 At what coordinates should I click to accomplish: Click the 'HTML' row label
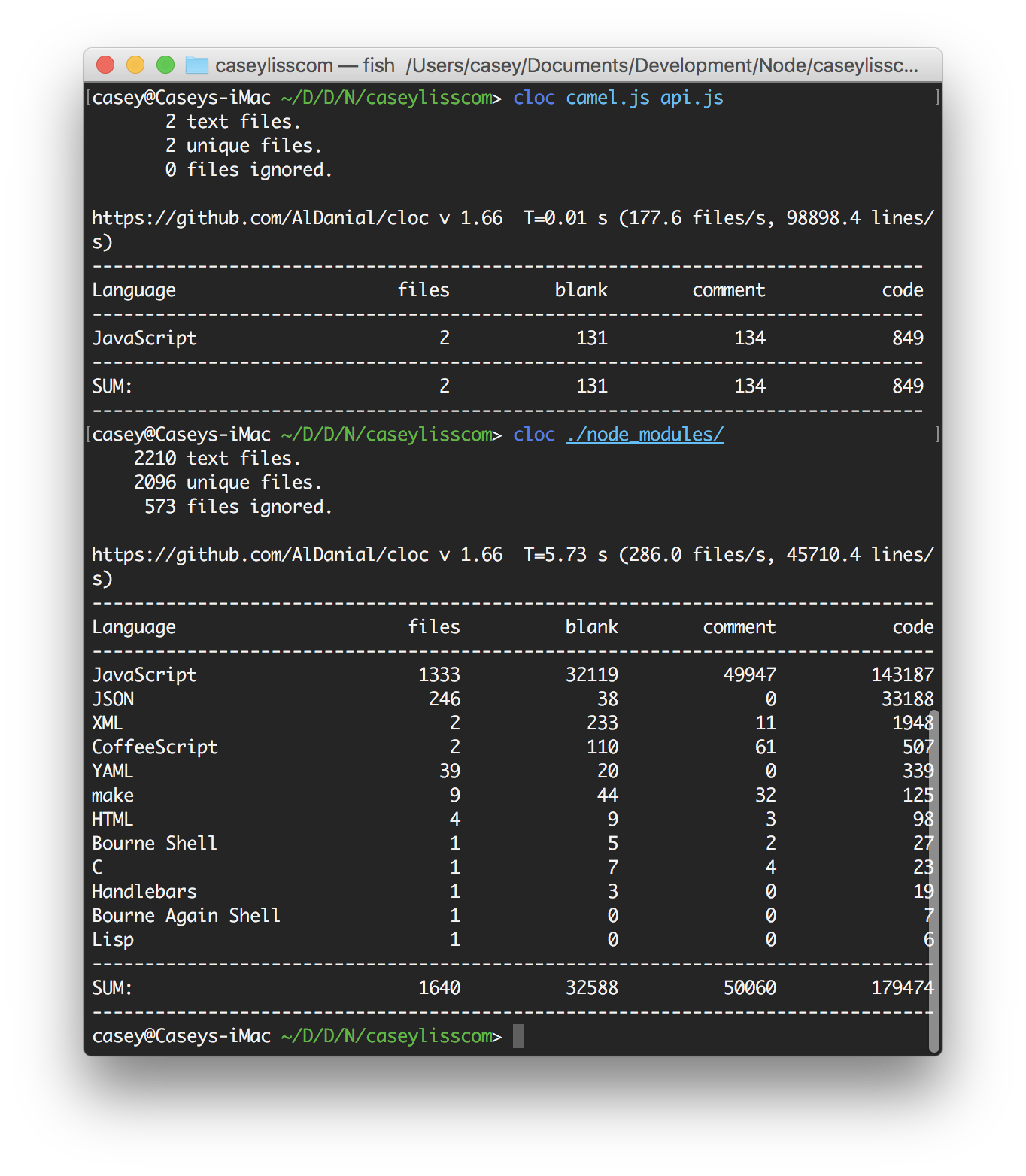tap(112, 820)
